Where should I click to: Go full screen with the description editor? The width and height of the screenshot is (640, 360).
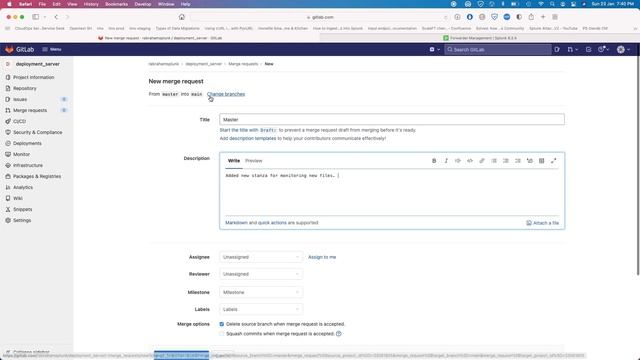click(553, 161)
